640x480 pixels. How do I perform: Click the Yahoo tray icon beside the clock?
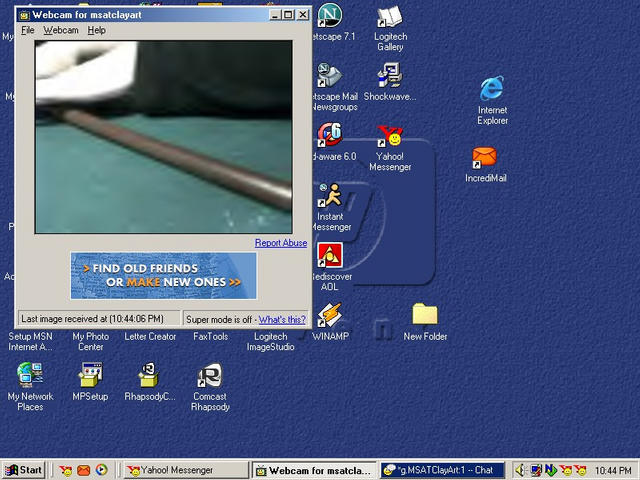tap(580, 470)
